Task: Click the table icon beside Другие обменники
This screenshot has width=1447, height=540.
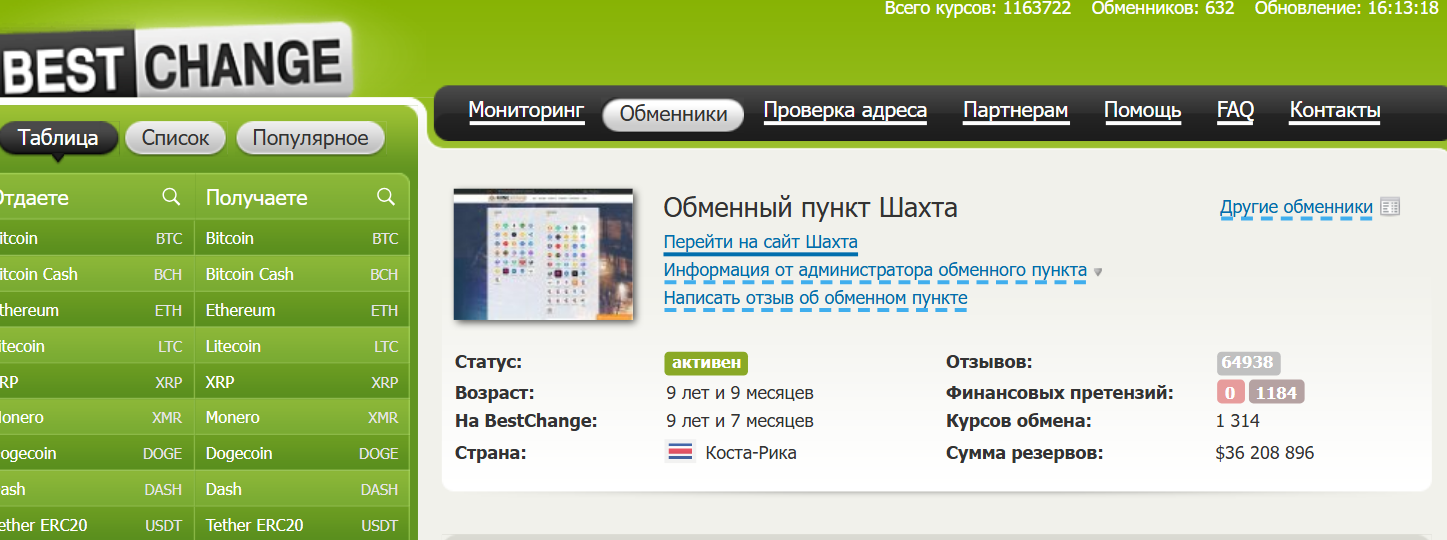Action: (x=1390, y=207)
